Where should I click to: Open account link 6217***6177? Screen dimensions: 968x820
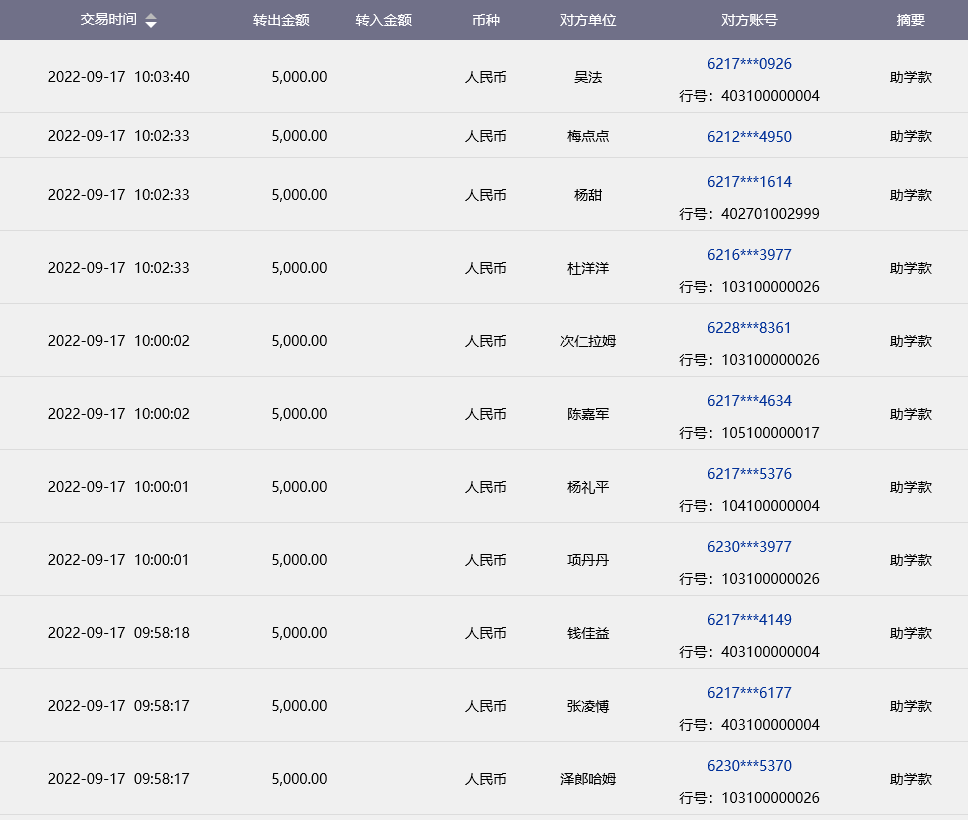[x=749, y=693]
